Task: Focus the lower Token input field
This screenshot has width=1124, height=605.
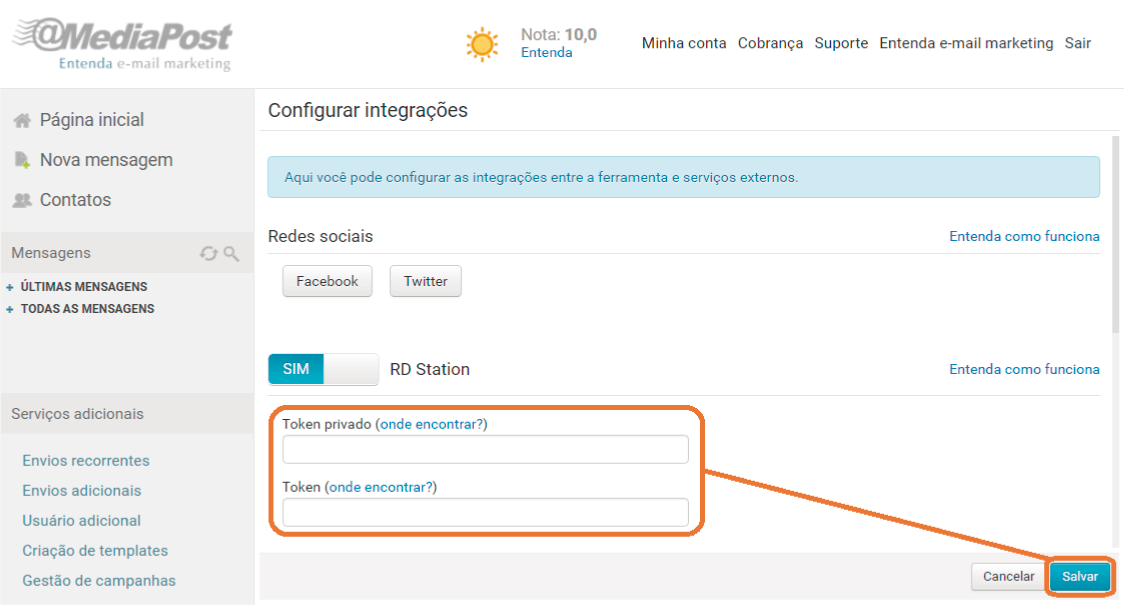Action: click(x=485, y=513)
